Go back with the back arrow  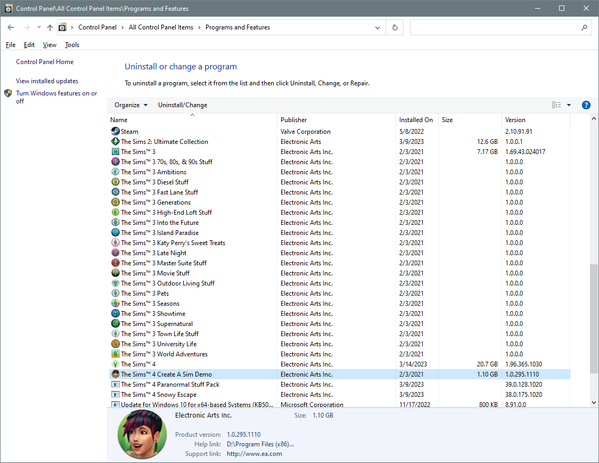click(11, 28)
